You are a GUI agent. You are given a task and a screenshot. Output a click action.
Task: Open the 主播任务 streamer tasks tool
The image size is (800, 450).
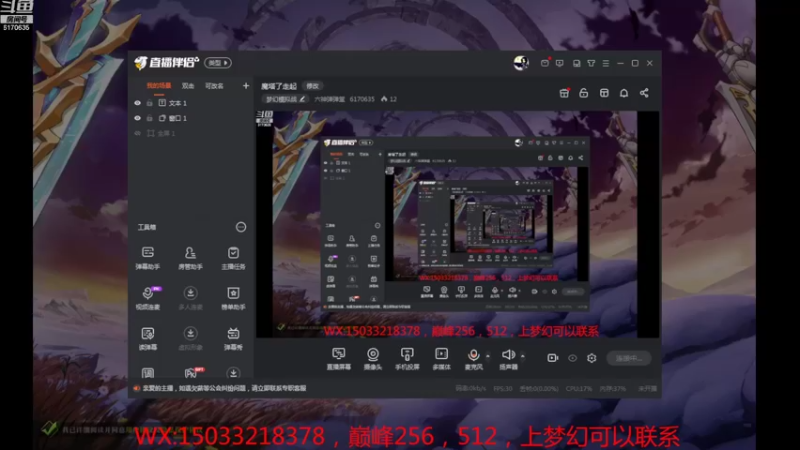point(233,258)
